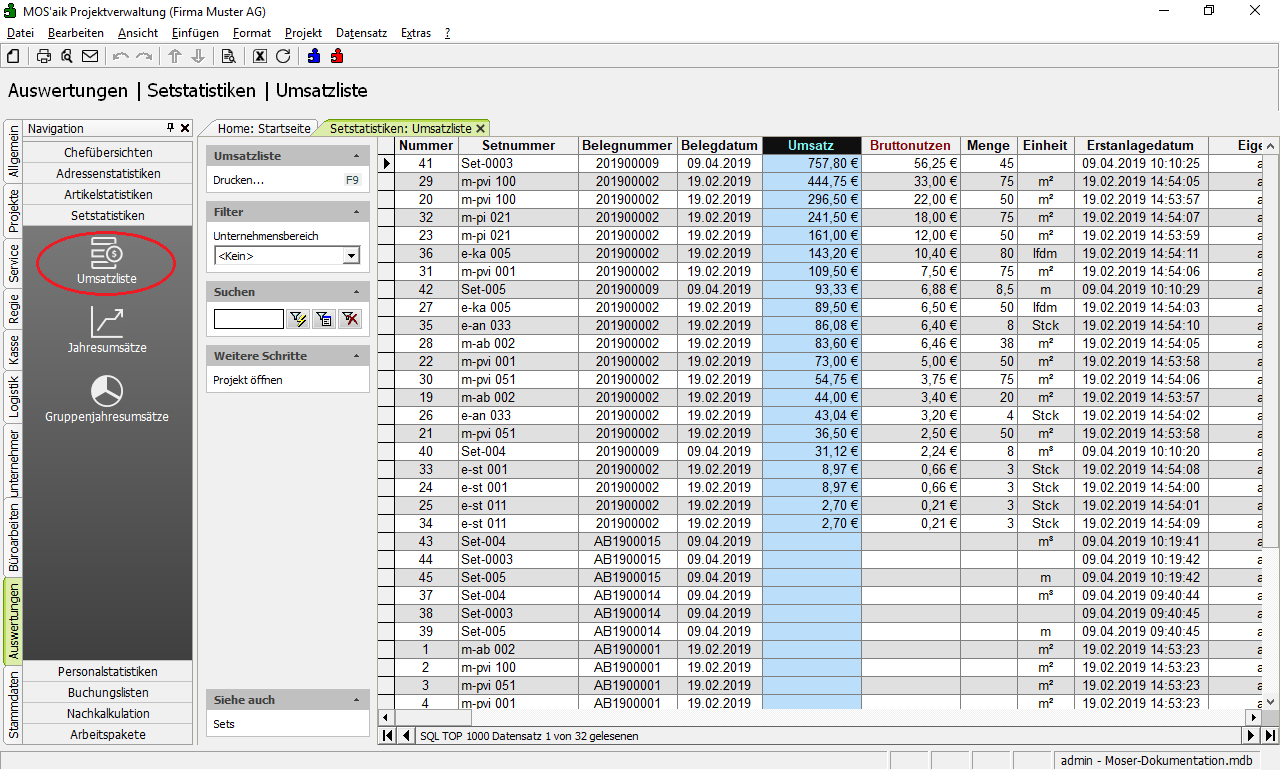
Task: Toggle the Navigation panel pin
Action: pos(171,128)
